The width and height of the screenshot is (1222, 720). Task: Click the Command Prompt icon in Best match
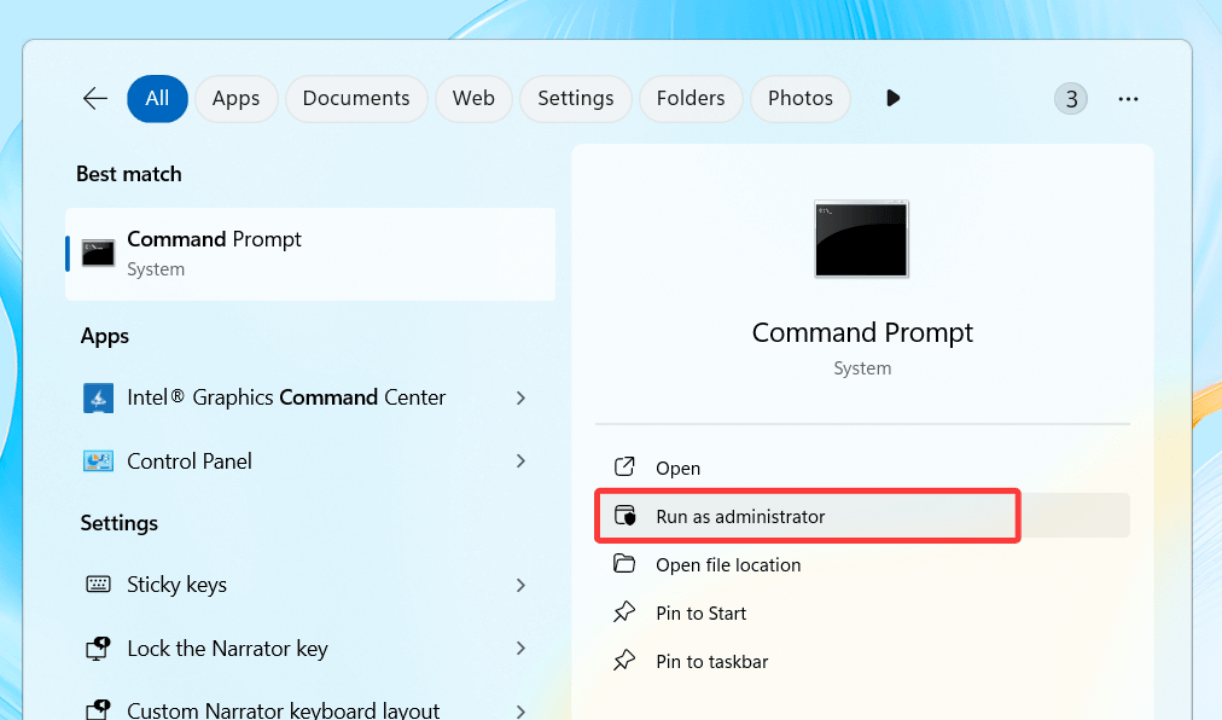pos(98,253)
